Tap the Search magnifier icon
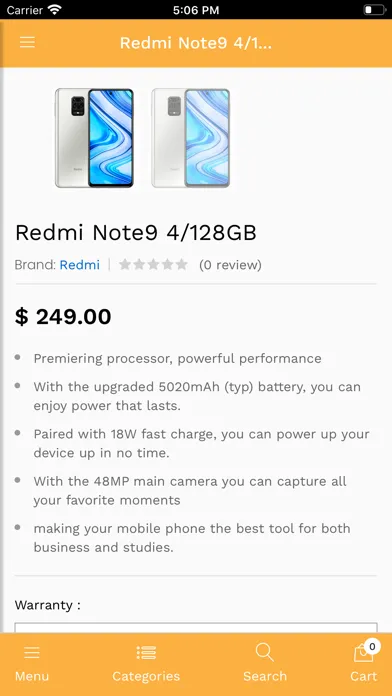Screen dimensions: 392x696 coord(265,652)
